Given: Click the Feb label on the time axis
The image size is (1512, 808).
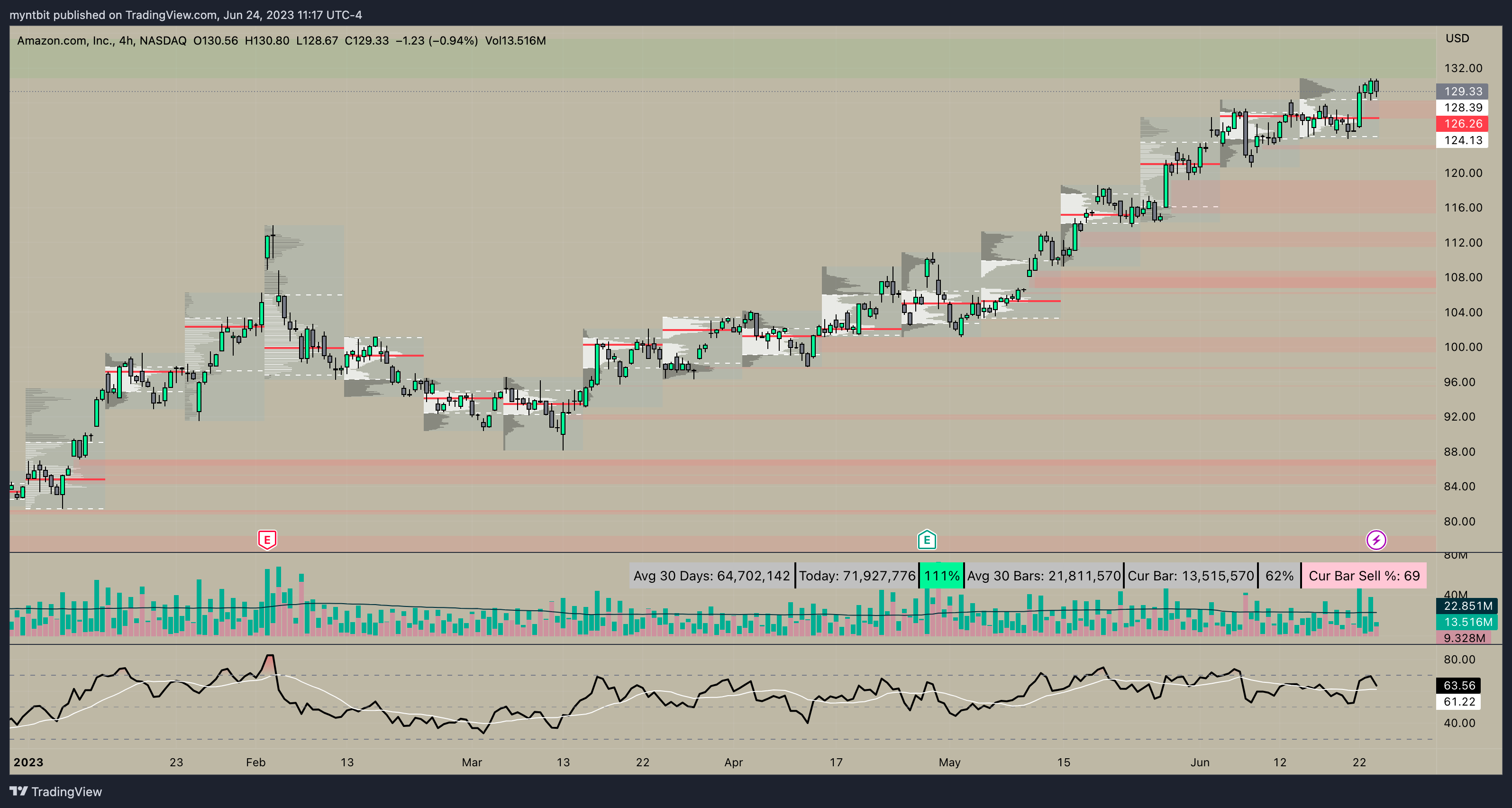Looking at the screenshot, I should pos(255,762).
